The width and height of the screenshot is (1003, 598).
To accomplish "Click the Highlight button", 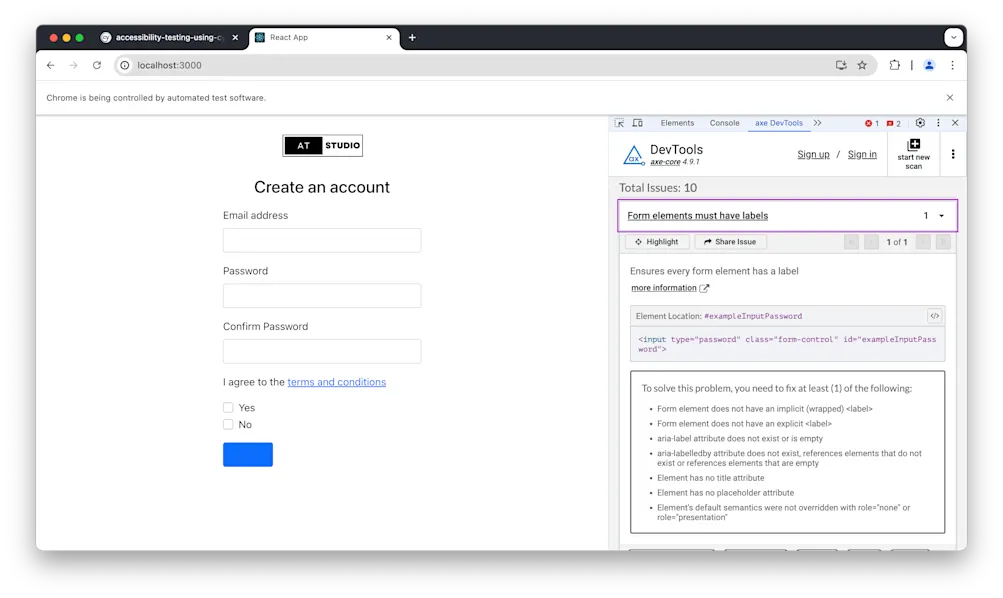I will pos(657,242).
